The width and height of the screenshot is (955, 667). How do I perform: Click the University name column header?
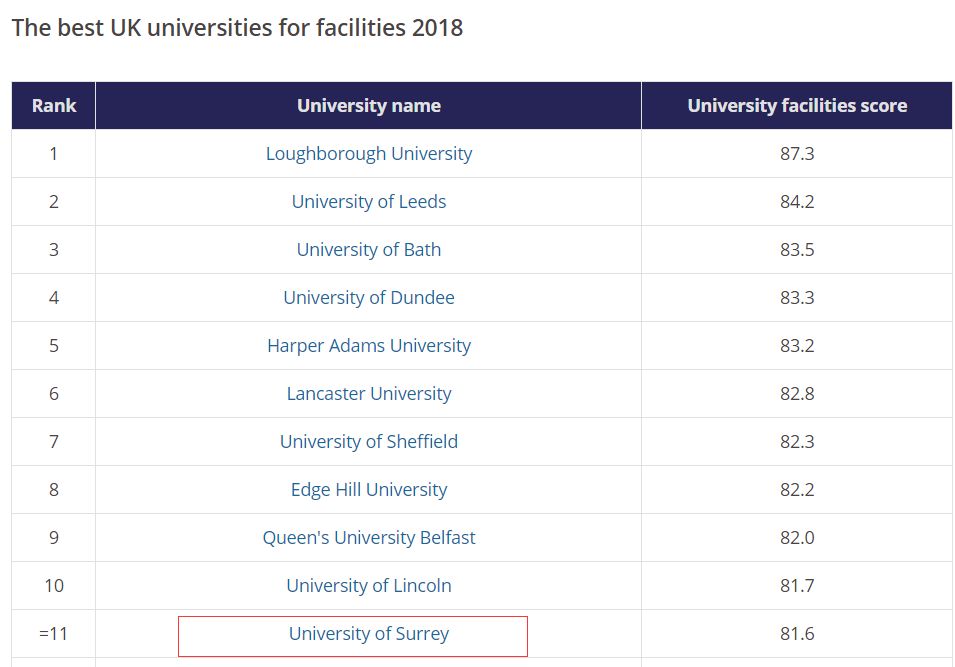(368, 106)
